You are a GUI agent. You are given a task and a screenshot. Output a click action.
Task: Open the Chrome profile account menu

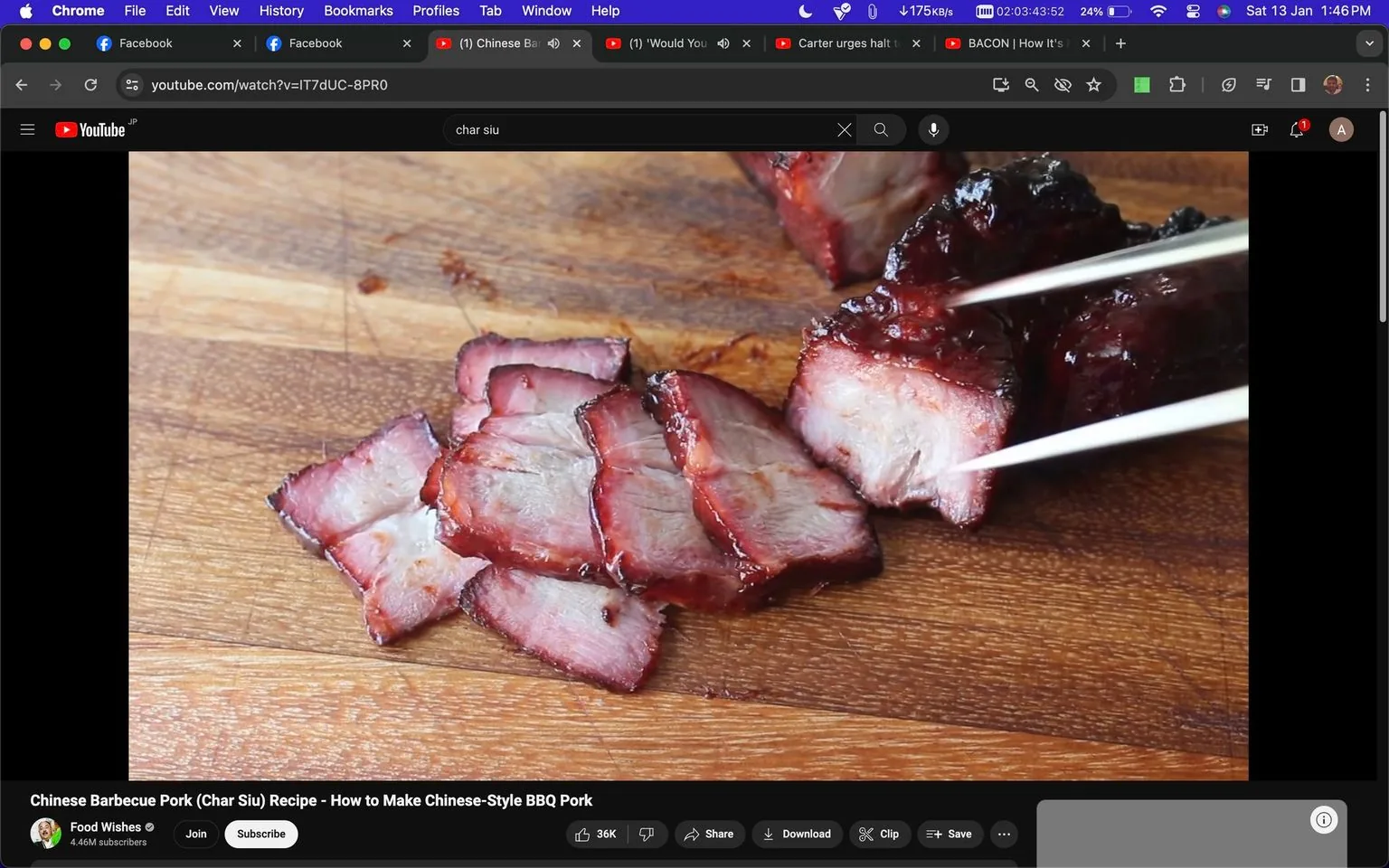click(x=1332, y=84)
